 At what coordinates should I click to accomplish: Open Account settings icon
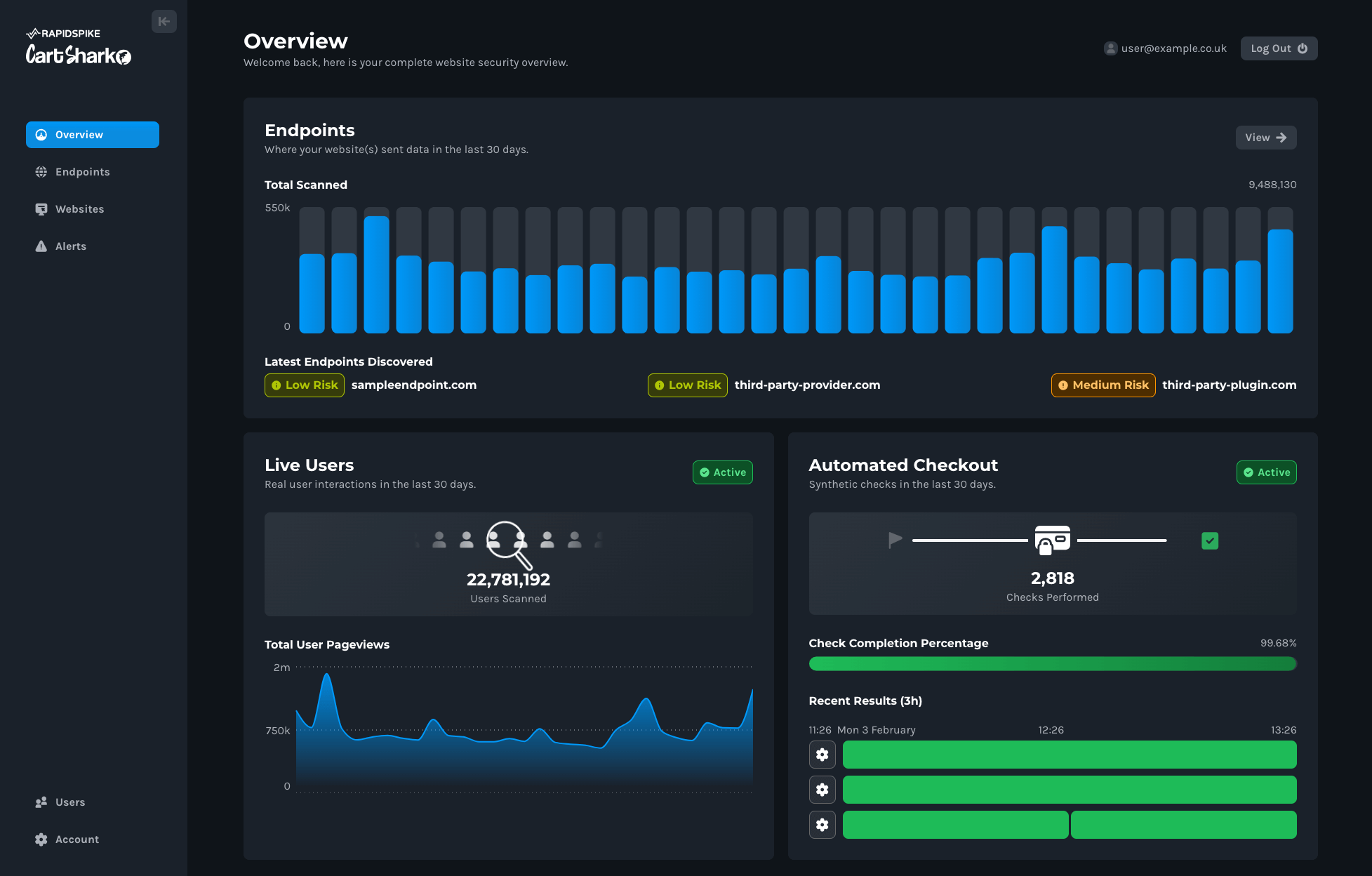tap(41, 839)
